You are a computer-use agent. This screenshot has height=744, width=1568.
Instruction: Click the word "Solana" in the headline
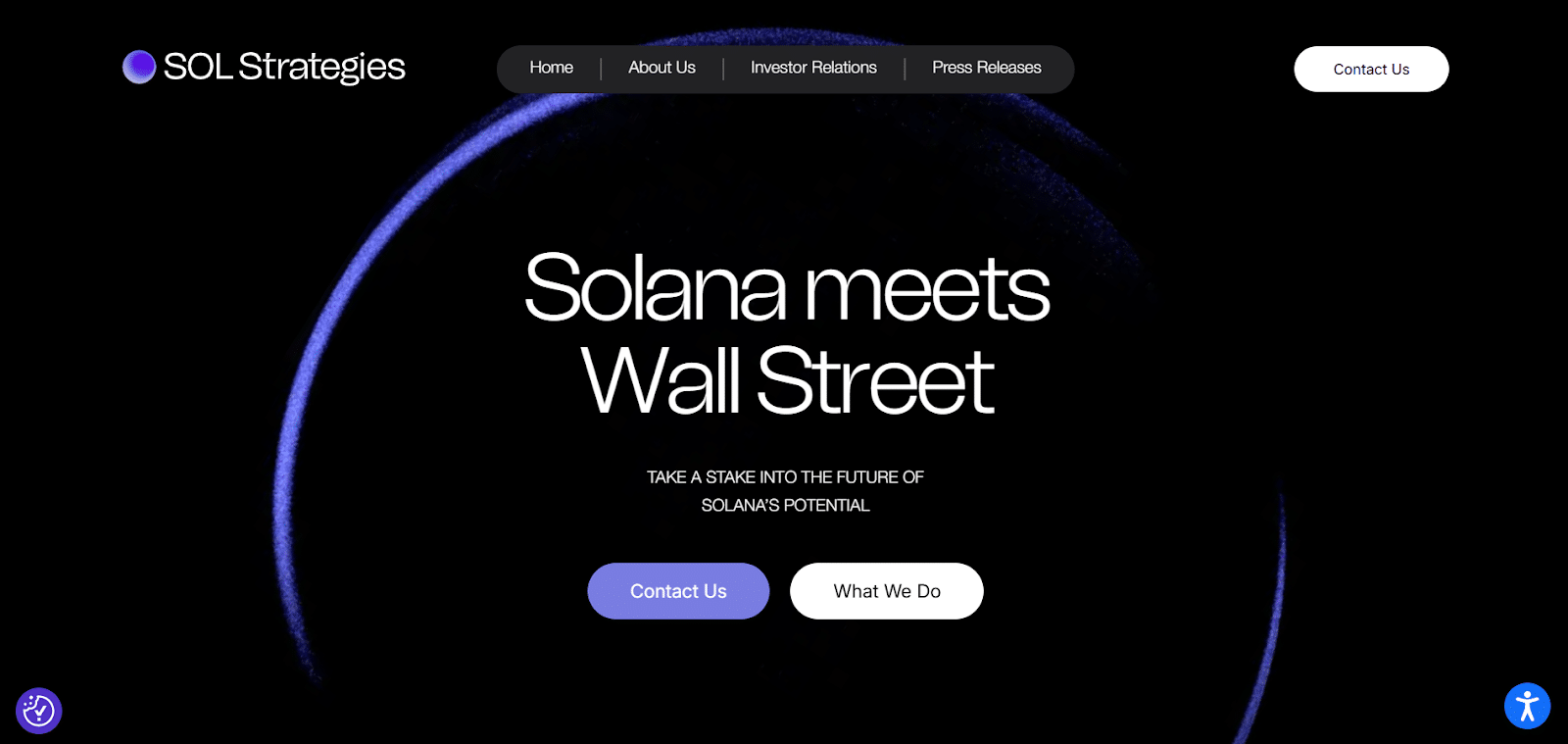[x=655, y=288]
